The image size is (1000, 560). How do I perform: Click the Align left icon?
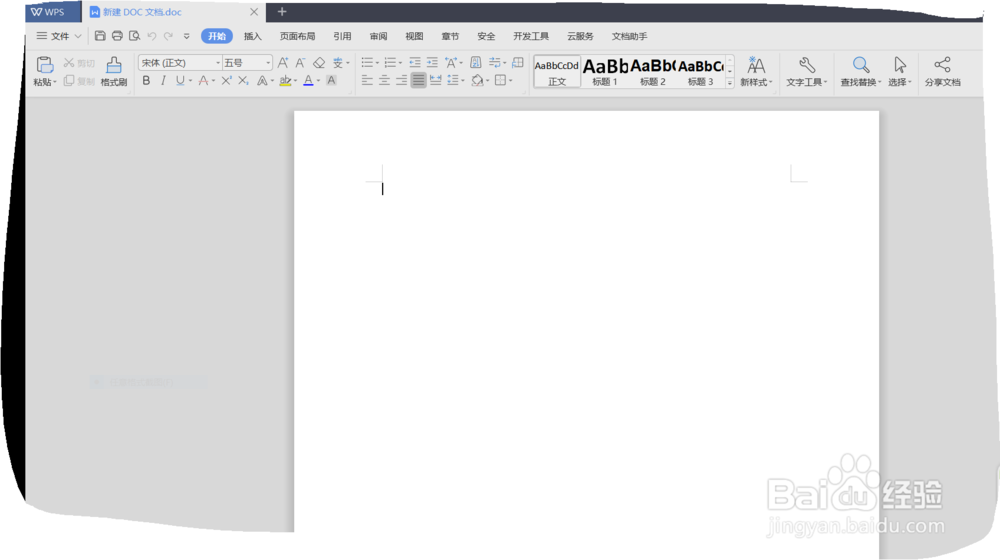click(367, 80)
